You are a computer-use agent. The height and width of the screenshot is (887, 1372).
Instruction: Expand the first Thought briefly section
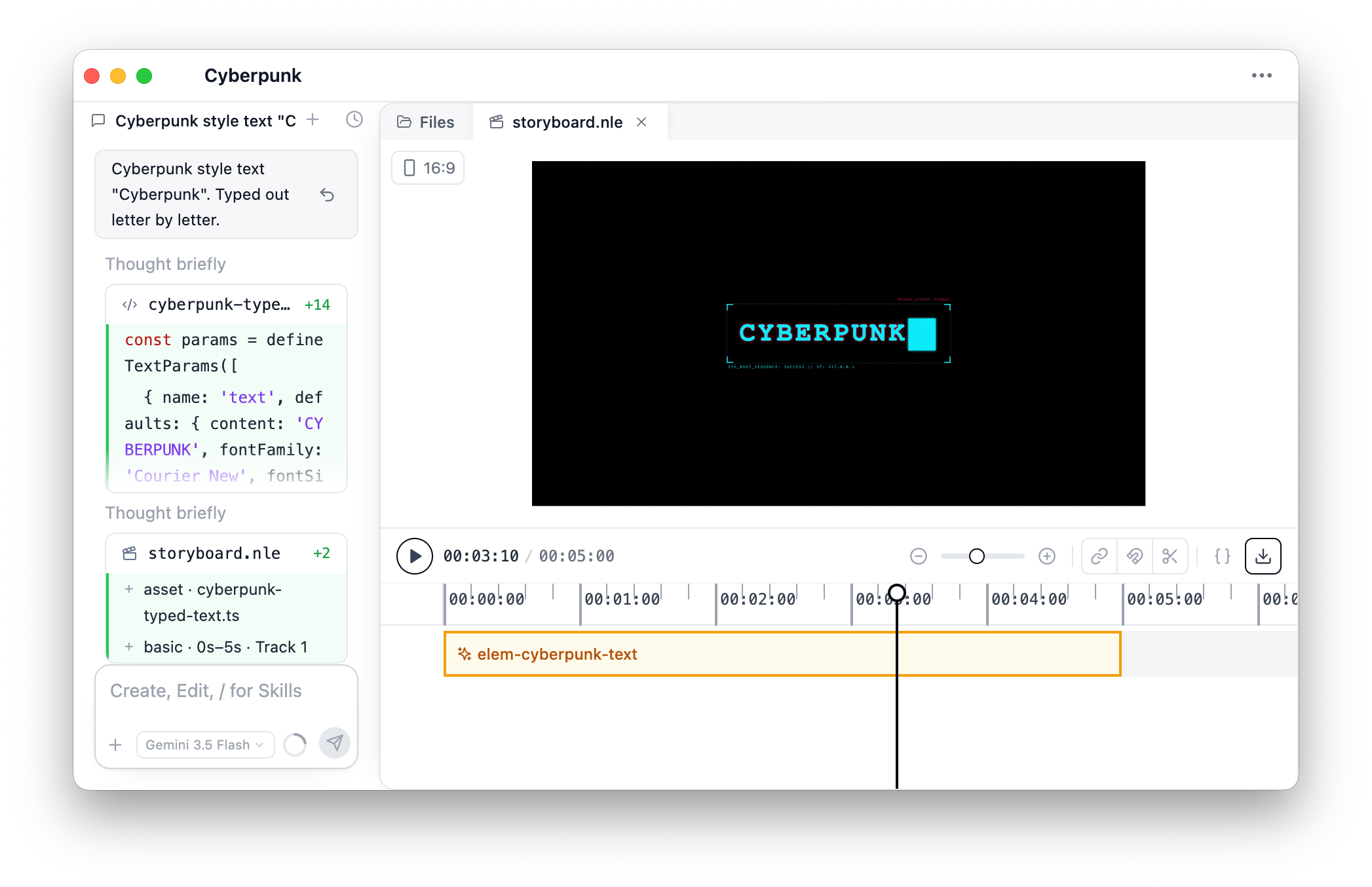pos(165,264)
